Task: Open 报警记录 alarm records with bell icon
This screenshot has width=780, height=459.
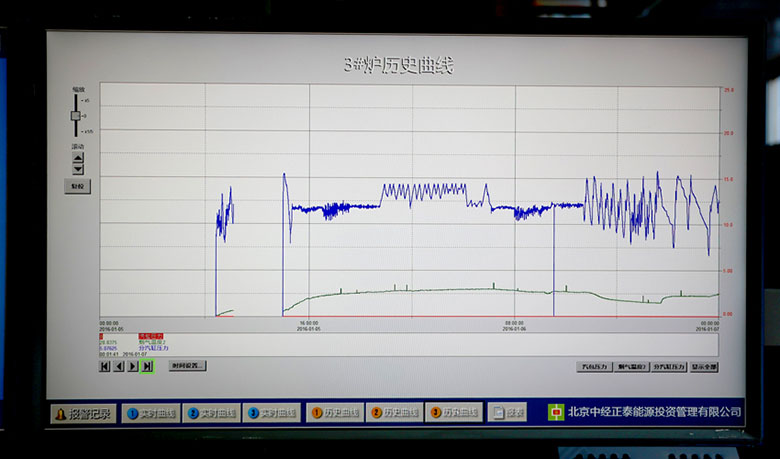Action: coord(83,413)
